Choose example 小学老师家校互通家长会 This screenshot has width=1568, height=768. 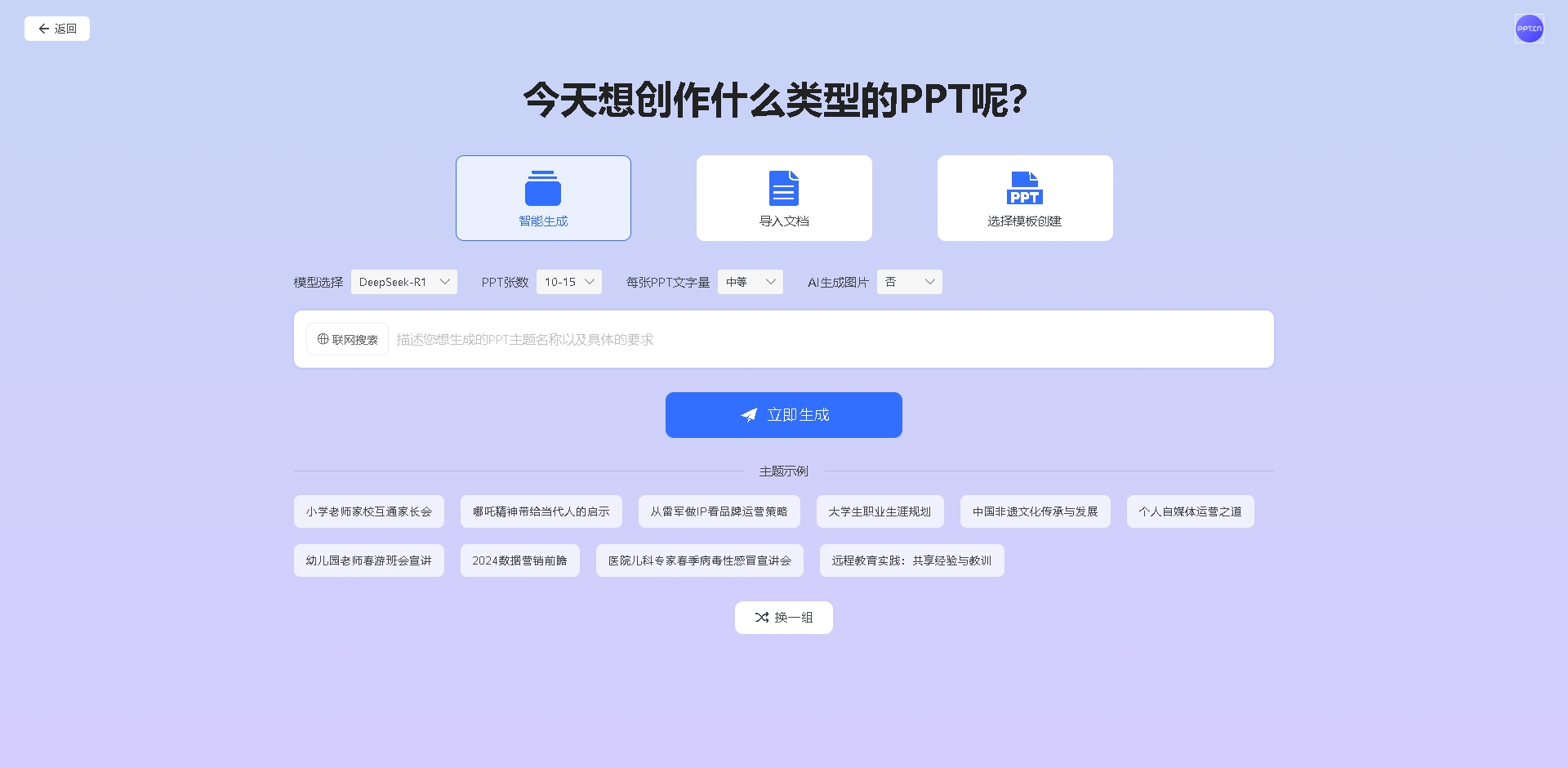(x=368, y=511)
